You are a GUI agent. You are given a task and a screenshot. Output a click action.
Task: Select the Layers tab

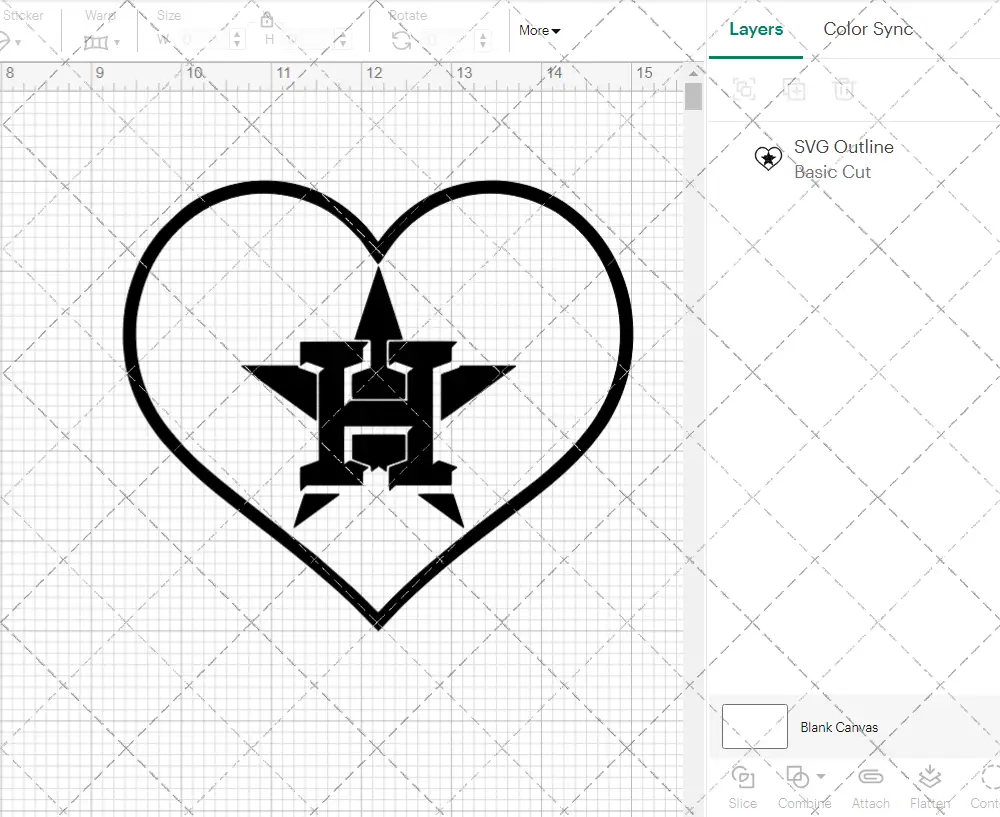[x=756, y=29]
